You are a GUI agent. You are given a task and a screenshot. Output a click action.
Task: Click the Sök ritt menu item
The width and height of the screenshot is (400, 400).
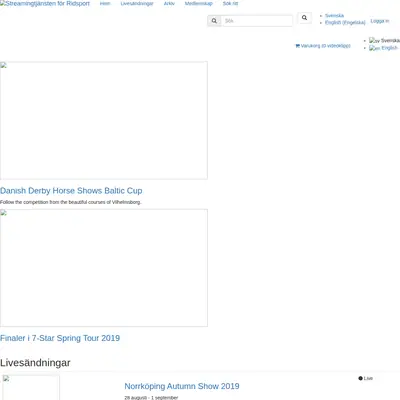tap(230, 3)
